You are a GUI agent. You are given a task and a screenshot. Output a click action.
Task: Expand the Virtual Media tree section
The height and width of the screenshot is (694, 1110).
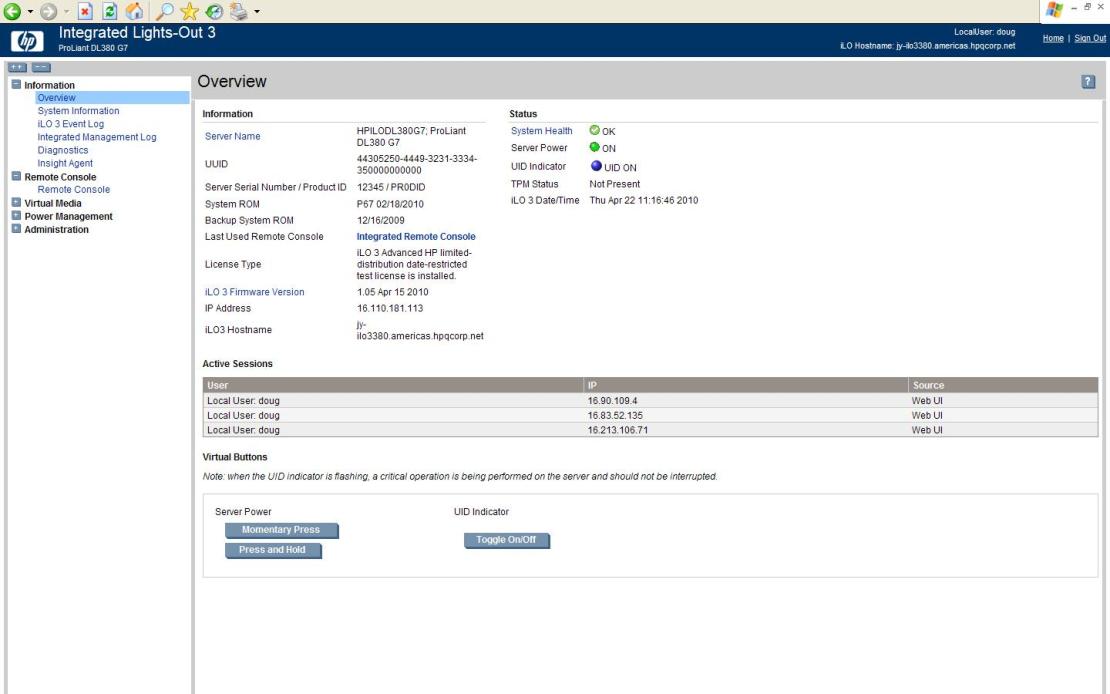pyautogui.click(x=16, y=203)
